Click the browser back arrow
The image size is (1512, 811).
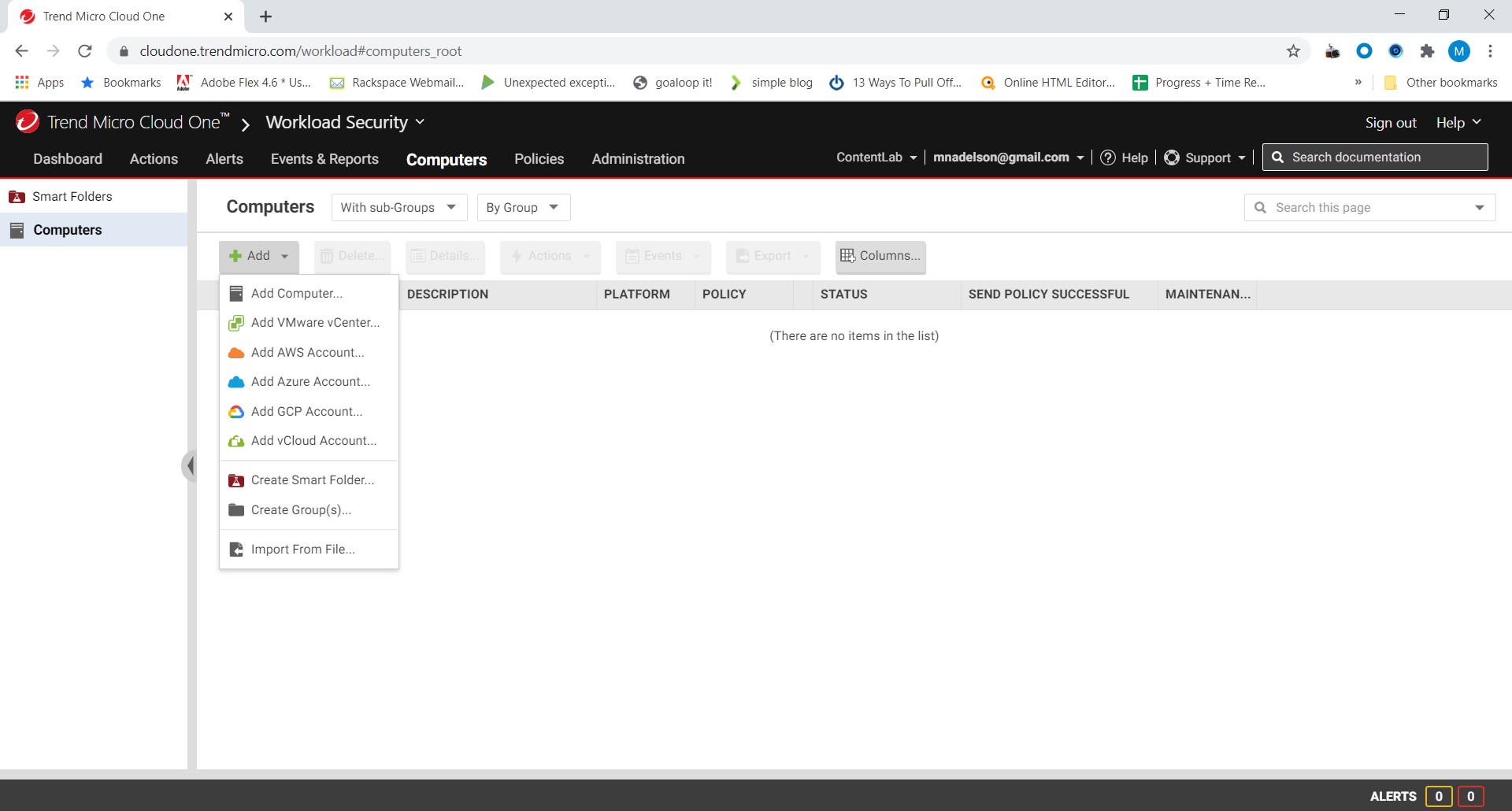click(x=22, y=51)
